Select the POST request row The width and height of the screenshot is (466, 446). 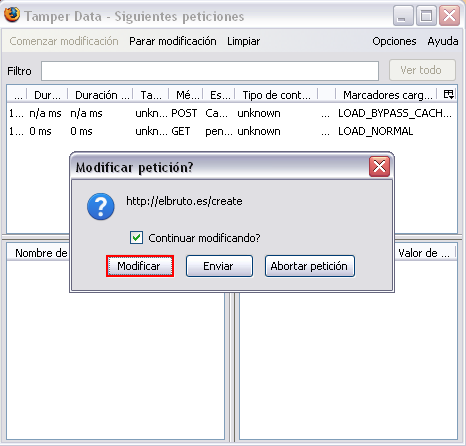coord(231,113)
